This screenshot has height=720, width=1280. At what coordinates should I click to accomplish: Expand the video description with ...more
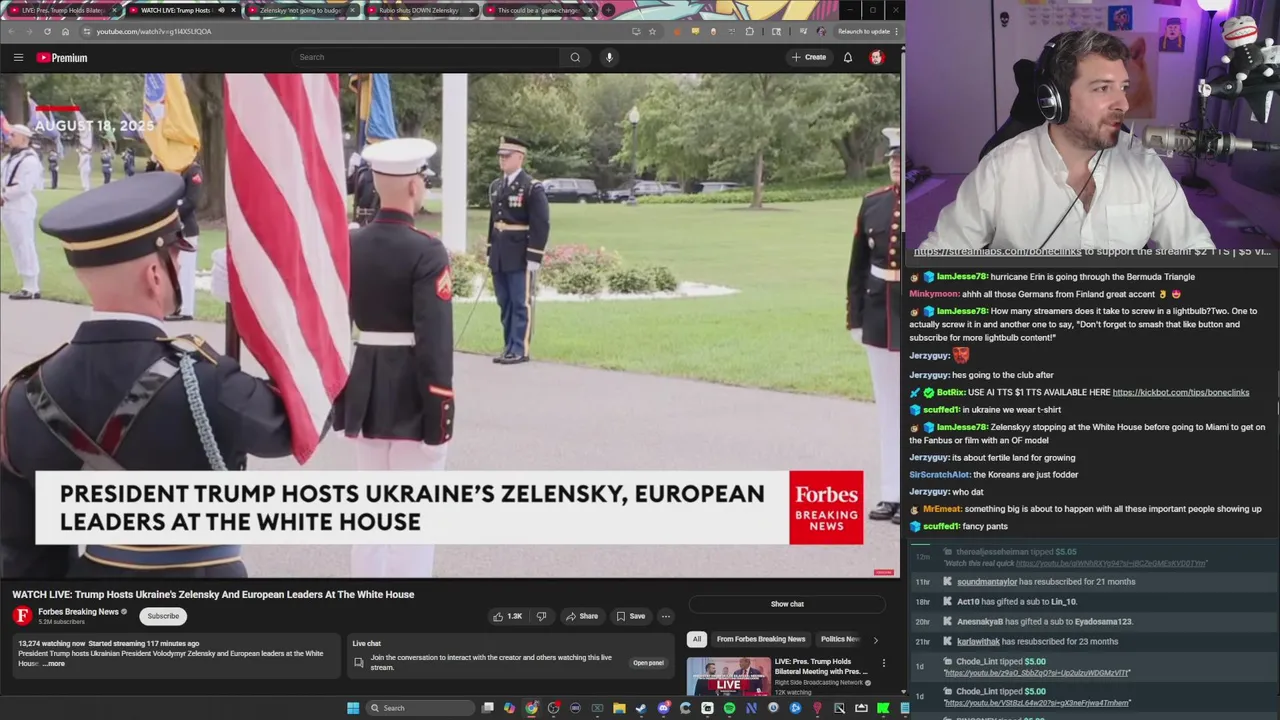(x=54, y=663)
